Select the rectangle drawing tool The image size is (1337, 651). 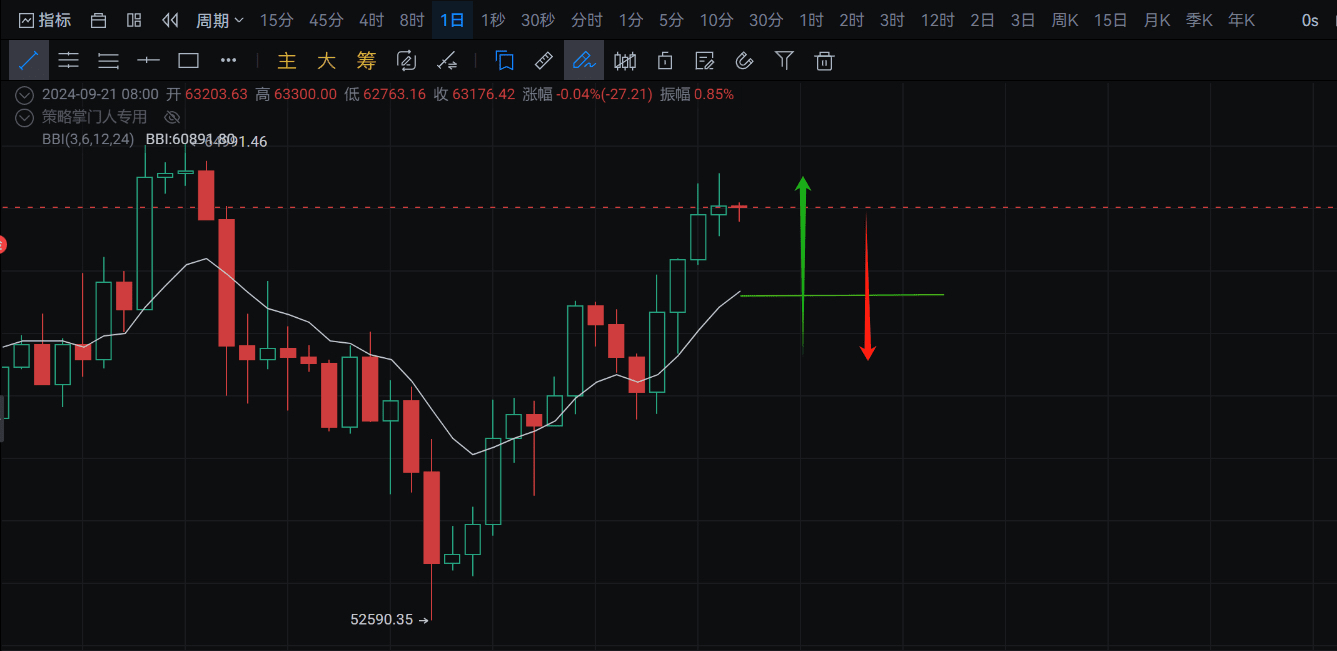[188, 61]
